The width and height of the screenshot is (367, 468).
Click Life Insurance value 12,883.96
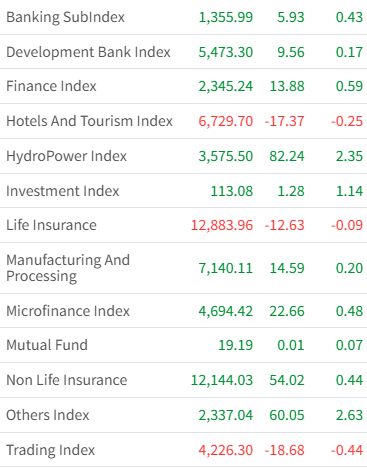(x=222, y=225)
